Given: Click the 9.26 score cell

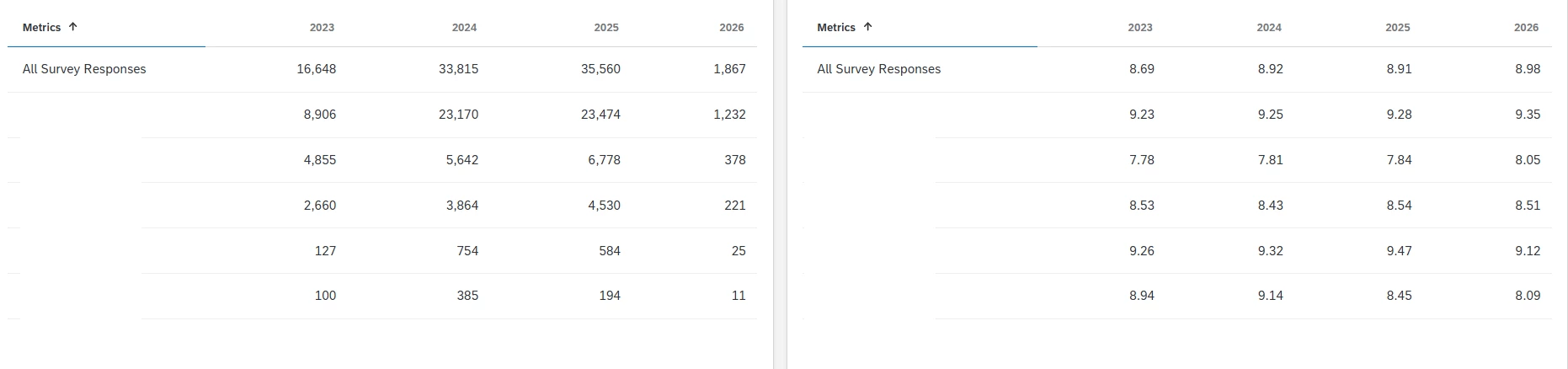Looking at the screenshot, I should [1142, 251].
